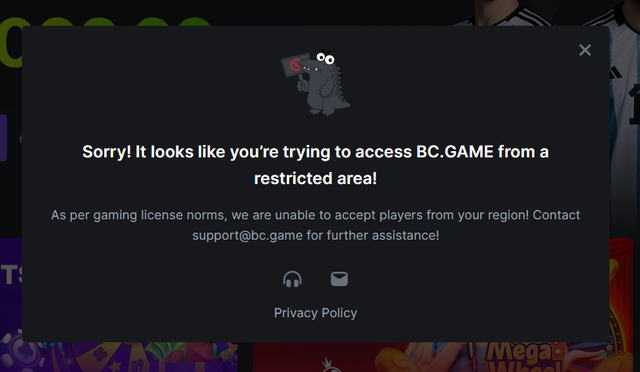Click the BC.GAME name in heading

[x=455, y=152]
